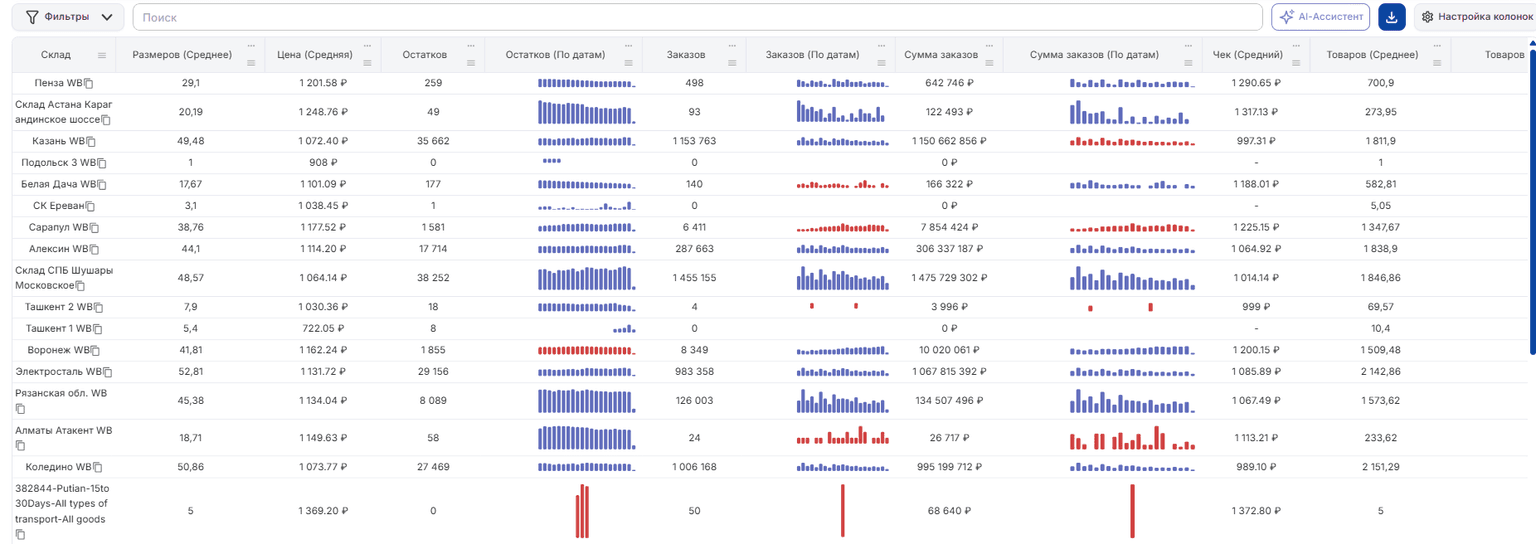Click the red Остатков chart bars for Воронеж WB
This screenshot has height=544, width=1536.
(x=587, y=351)
